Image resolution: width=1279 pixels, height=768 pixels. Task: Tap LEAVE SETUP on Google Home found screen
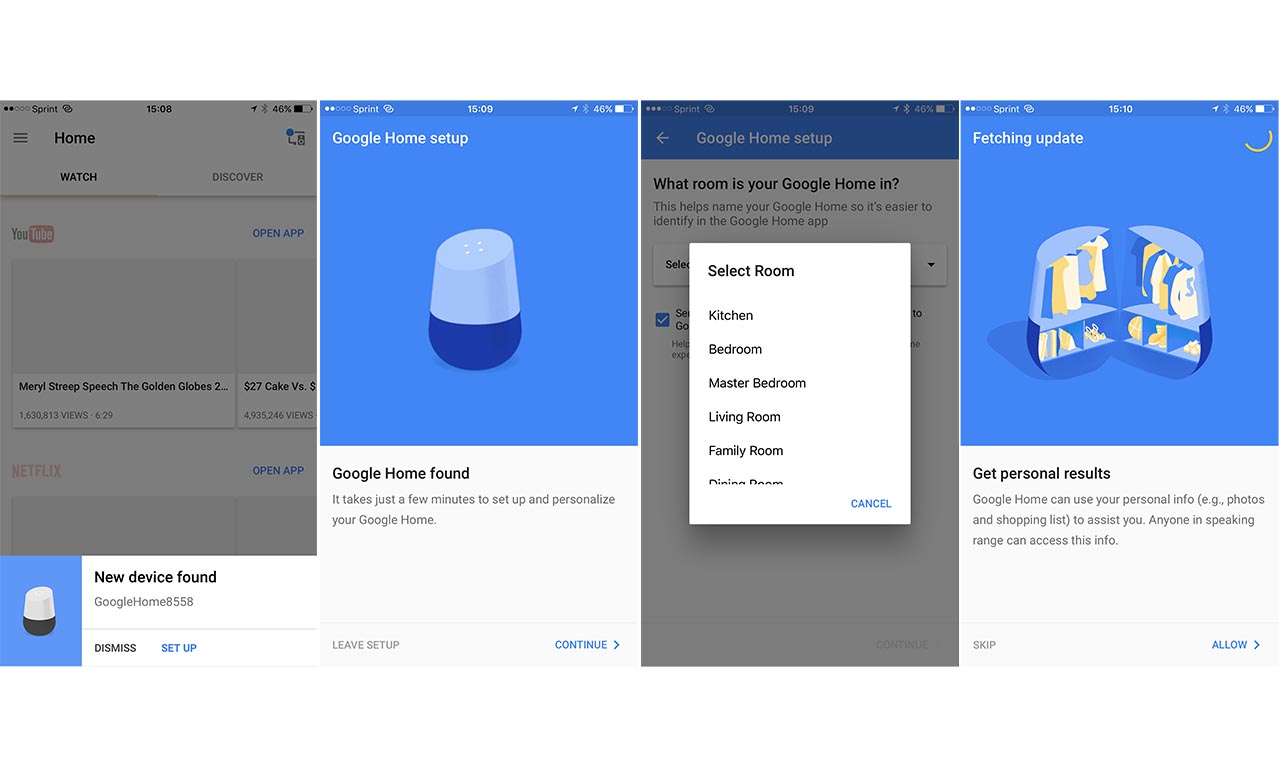tap(366, 645)
